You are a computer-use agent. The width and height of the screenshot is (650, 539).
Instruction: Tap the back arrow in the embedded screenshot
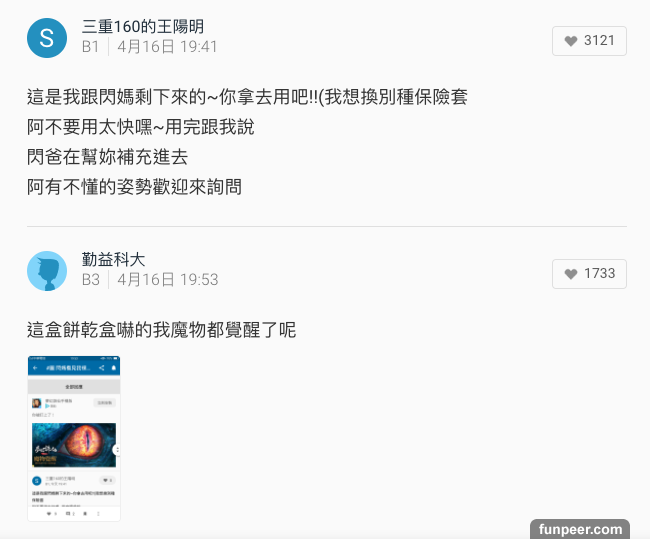point(35,368)
